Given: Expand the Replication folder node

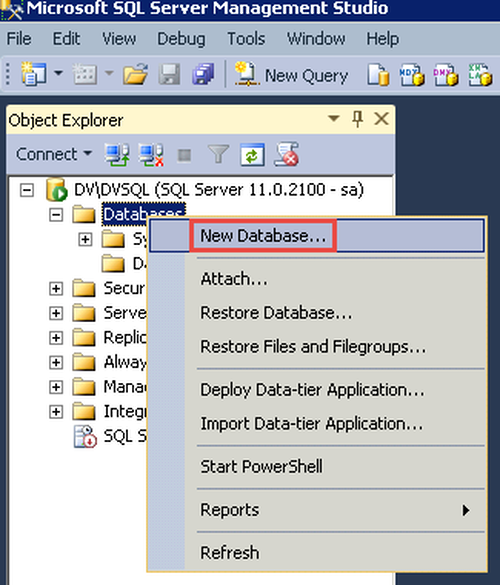Looking at the screenshot, I should 56,338.
